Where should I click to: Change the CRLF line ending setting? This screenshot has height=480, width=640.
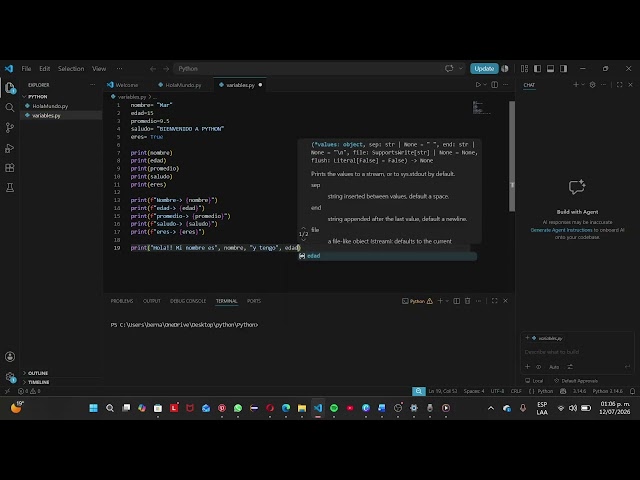516,391
